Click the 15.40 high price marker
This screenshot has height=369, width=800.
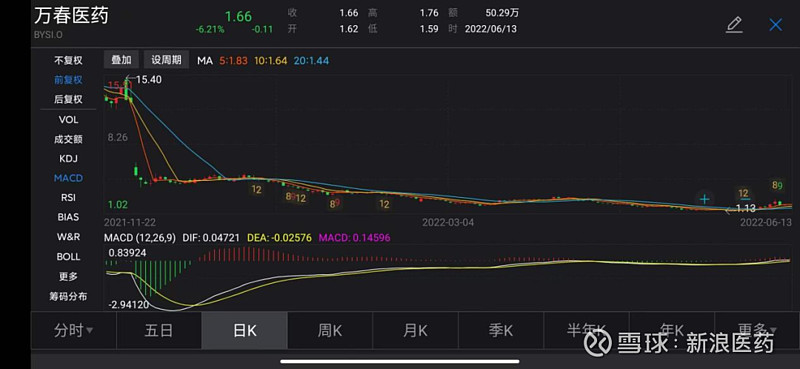[x=148, y=79]
